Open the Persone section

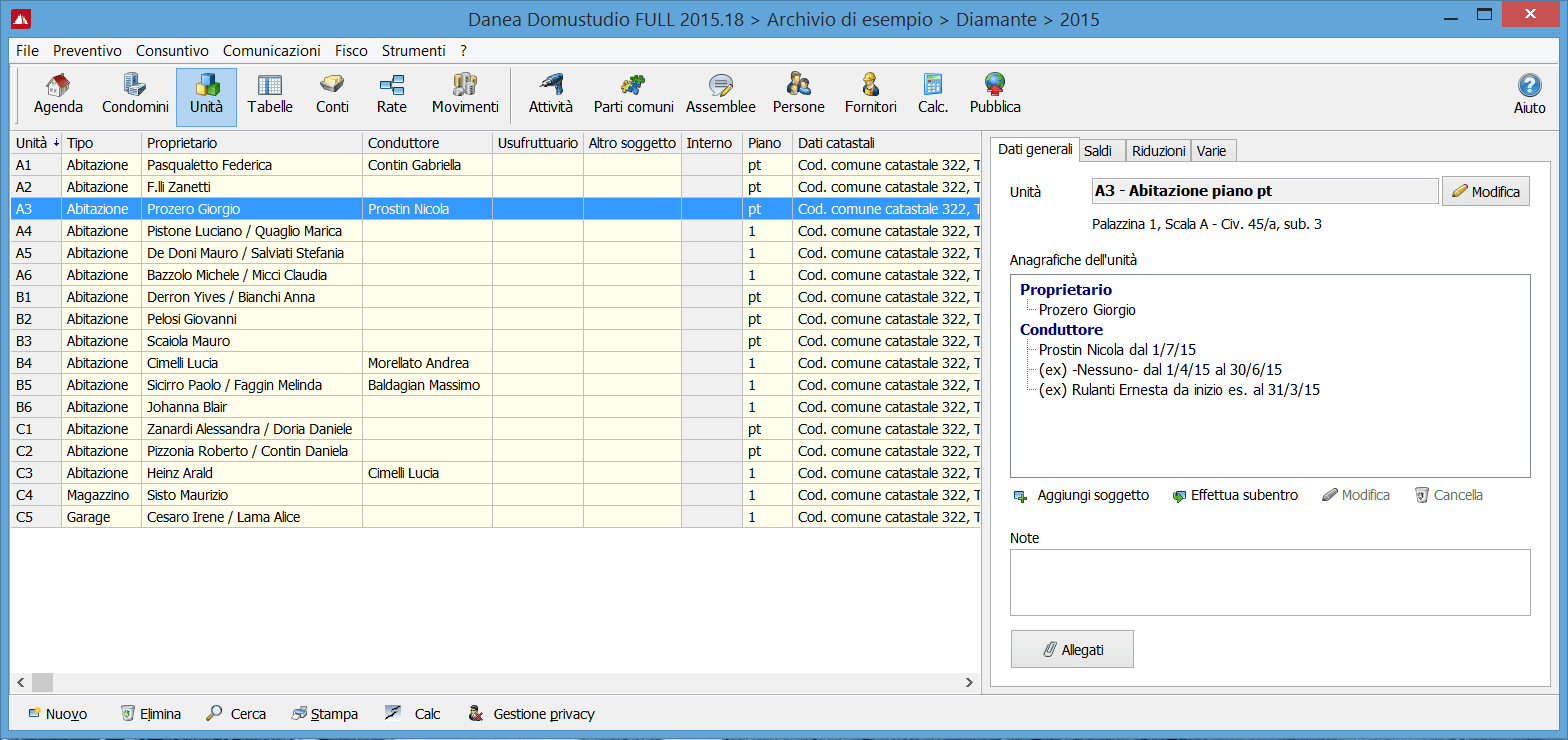(799, 96)
